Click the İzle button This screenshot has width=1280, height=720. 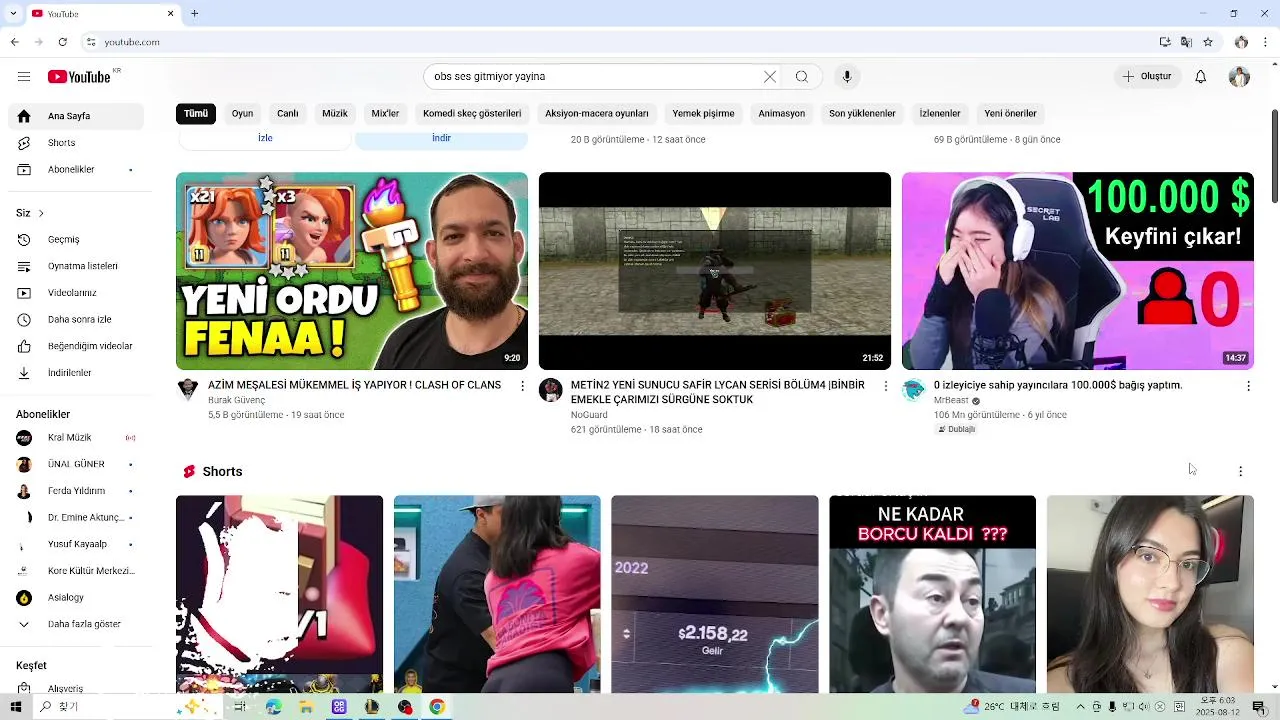pyautogui.click(x=265, y=139)
